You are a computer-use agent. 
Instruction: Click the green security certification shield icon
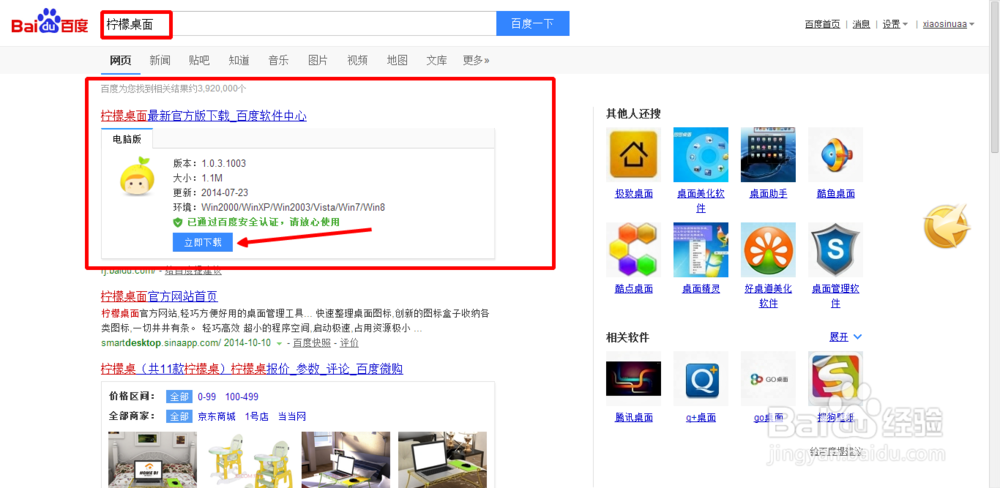pos(178,222)
